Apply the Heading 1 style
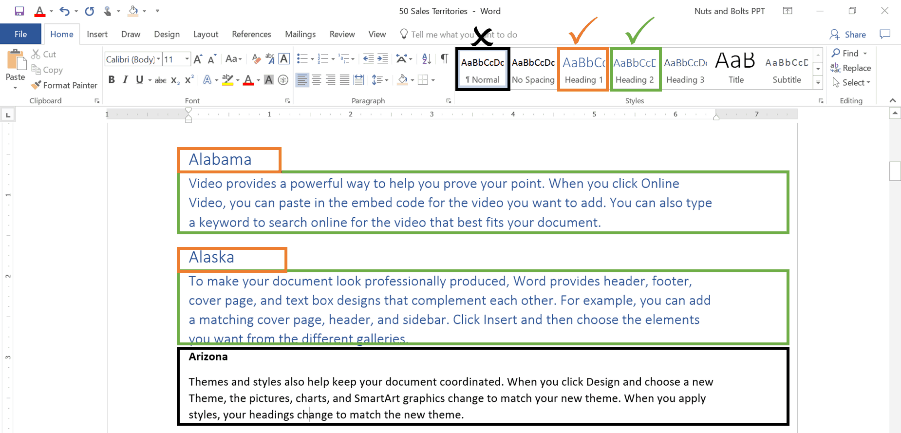The image size is (901, 433). tap(583, 69)
